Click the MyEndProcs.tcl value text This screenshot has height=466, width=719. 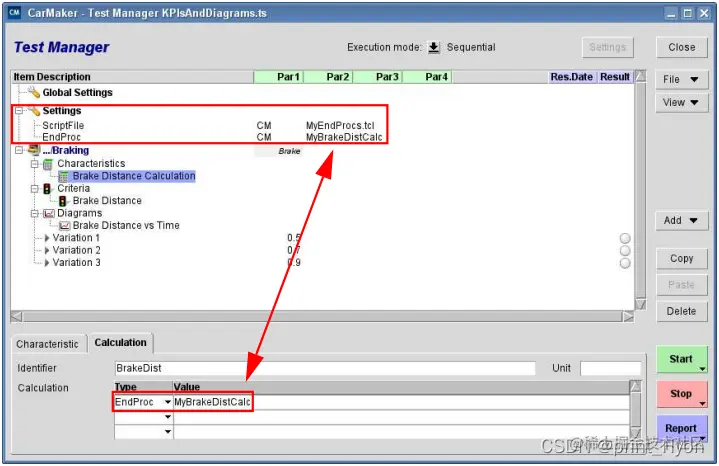pos(340,125)
